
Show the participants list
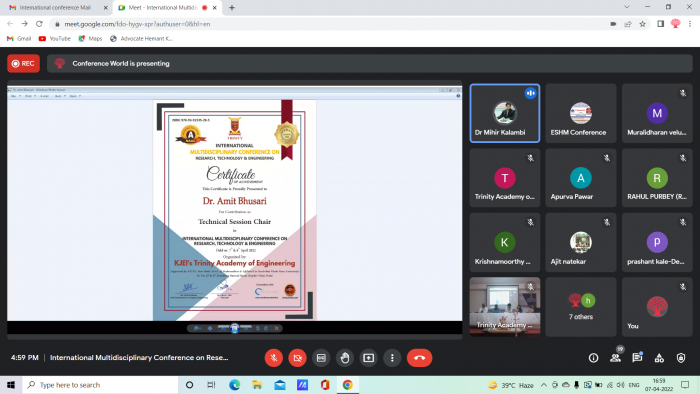[x=616, y=357]
